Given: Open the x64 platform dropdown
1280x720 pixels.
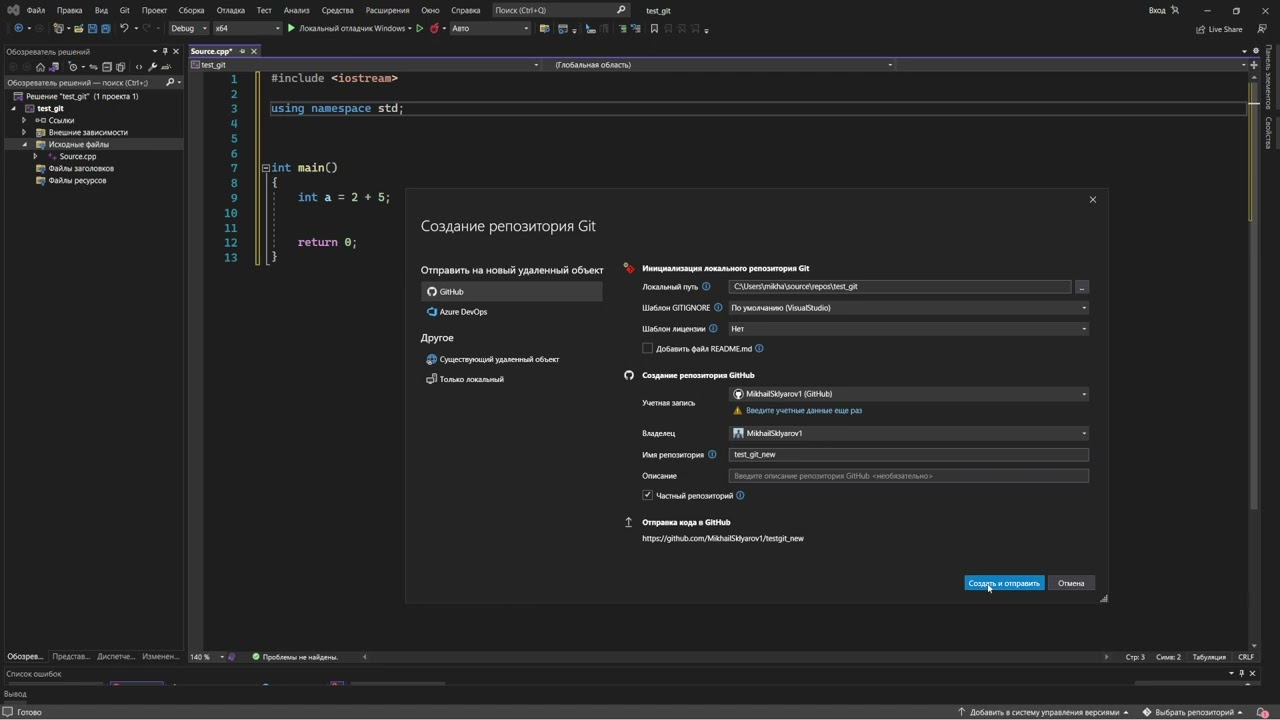Looking at the screenshot, I should coord(247,28).
